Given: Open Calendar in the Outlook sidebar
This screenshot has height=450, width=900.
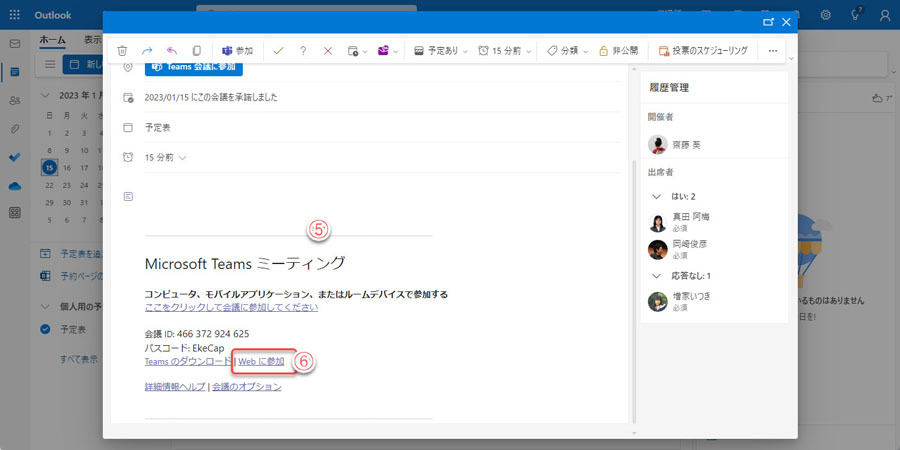Looking at the screenshot, I should (x=15, y=72).
